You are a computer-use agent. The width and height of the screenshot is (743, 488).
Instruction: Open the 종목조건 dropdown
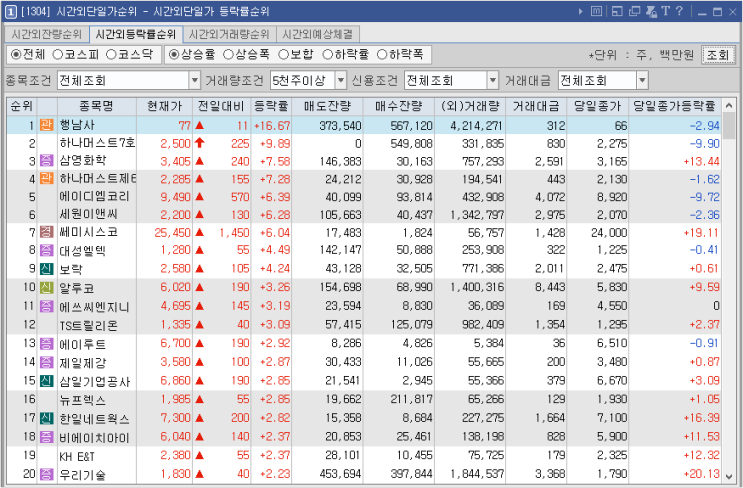point(195,81)
